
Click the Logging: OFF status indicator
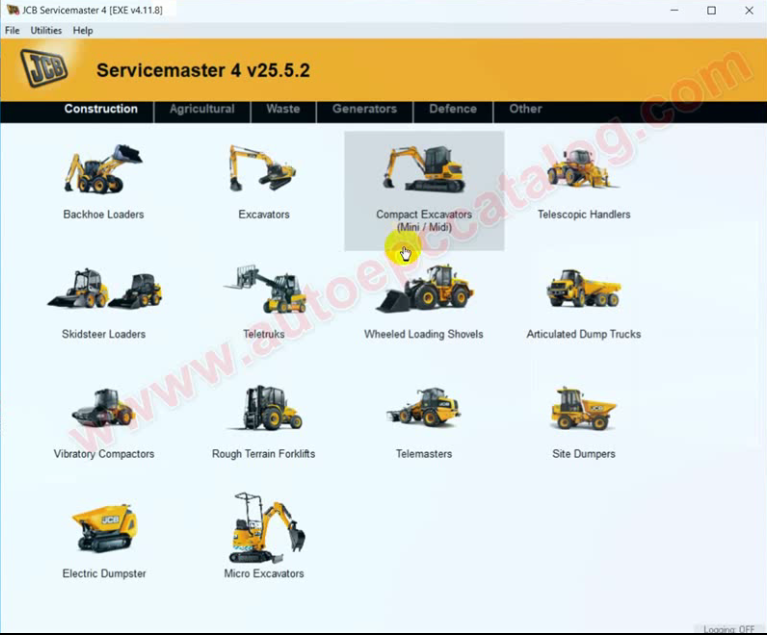[x=728, y=630]
